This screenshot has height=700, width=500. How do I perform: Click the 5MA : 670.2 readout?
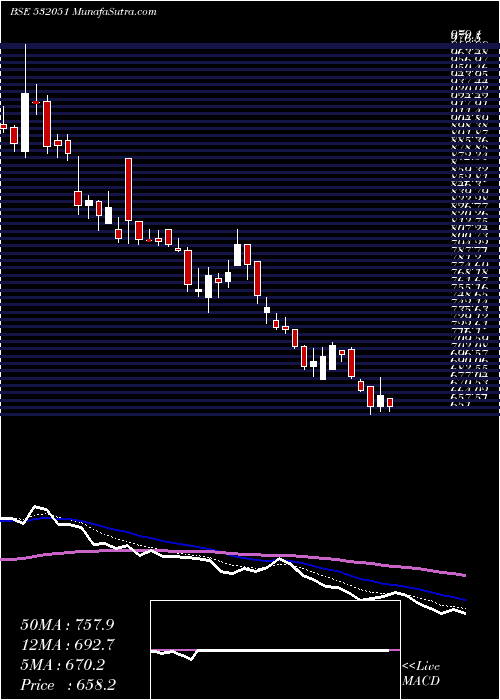click(62, 665)
